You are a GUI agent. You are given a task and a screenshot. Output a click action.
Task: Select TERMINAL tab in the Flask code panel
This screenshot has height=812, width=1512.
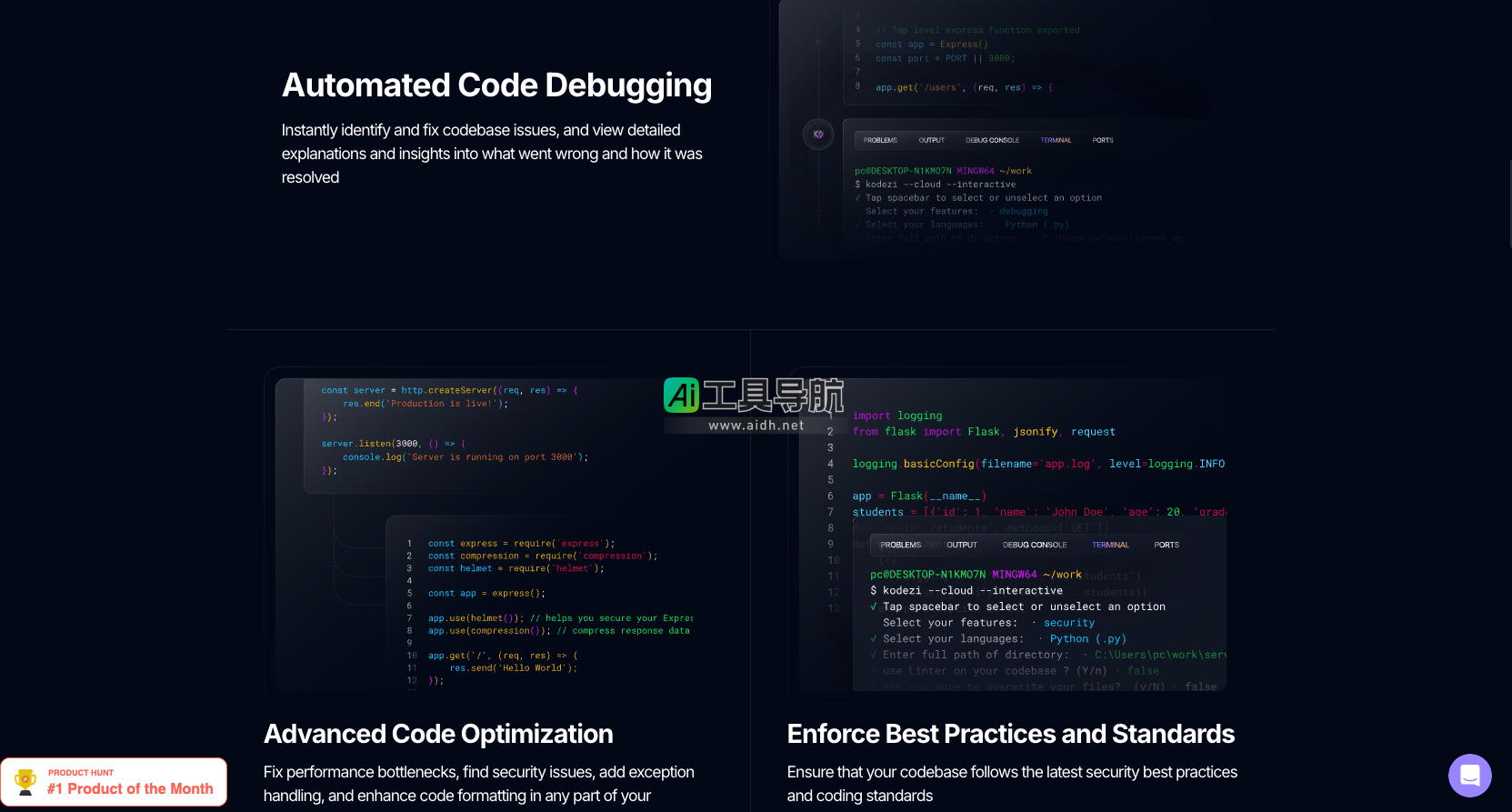[x=1110, y=545]
